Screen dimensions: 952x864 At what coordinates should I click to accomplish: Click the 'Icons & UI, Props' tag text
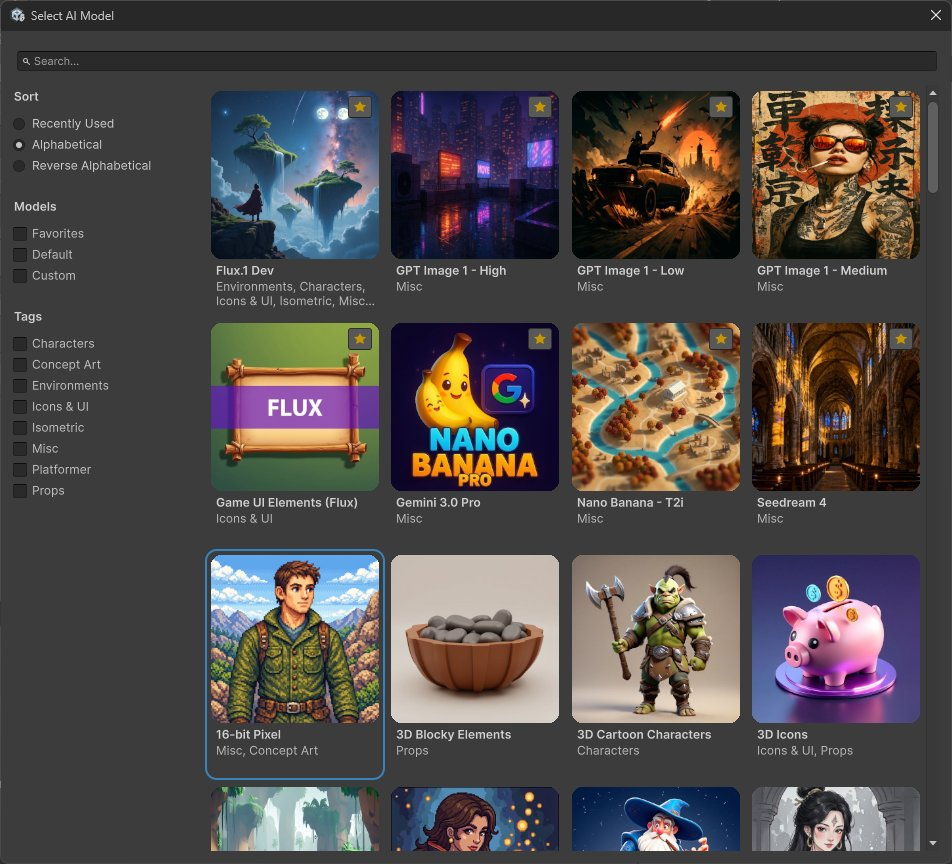coord(805,750)
